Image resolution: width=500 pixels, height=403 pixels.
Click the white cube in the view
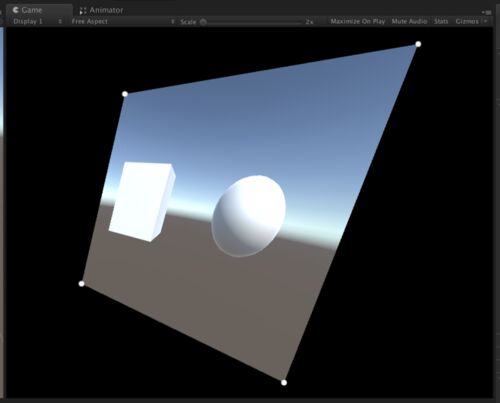[142, 201]
